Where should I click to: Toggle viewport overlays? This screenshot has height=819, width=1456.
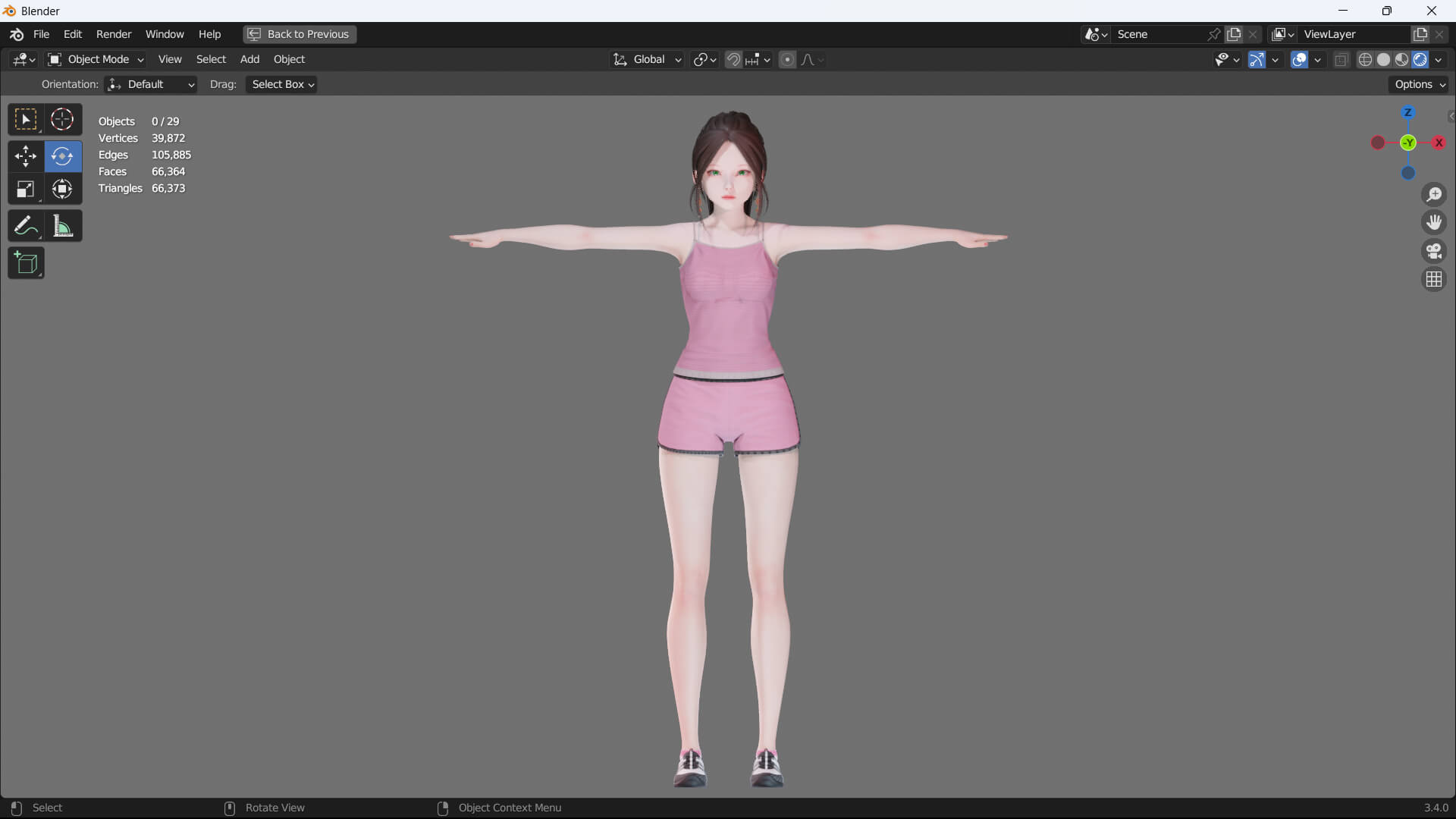pos(1299,59)
